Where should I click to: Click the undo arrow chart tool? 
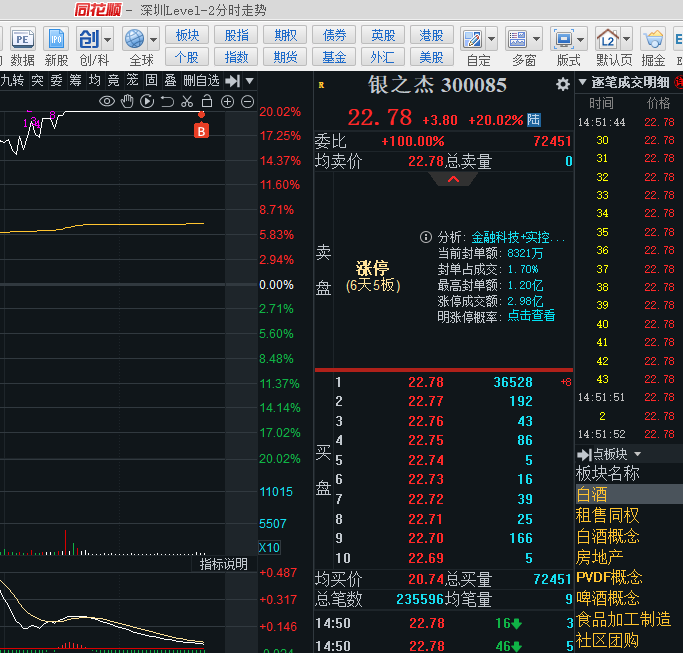(167, 102)
